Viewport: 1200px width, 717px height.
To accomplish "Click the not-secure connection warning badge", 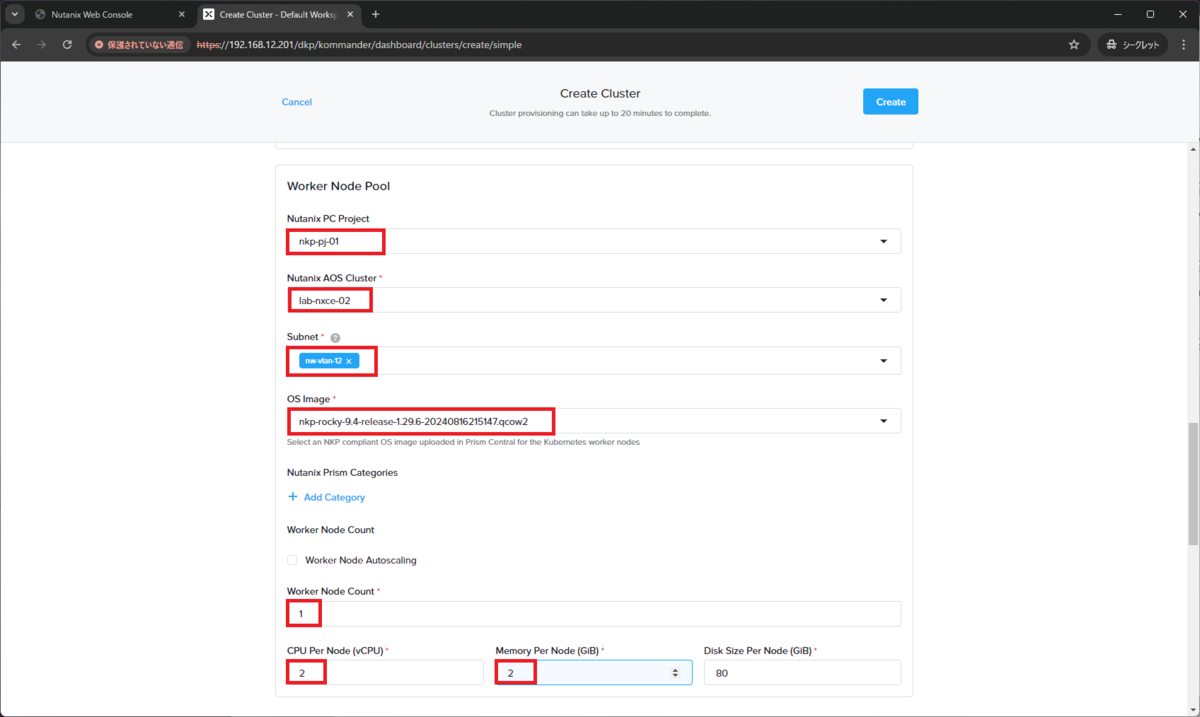I will [138, 45].
